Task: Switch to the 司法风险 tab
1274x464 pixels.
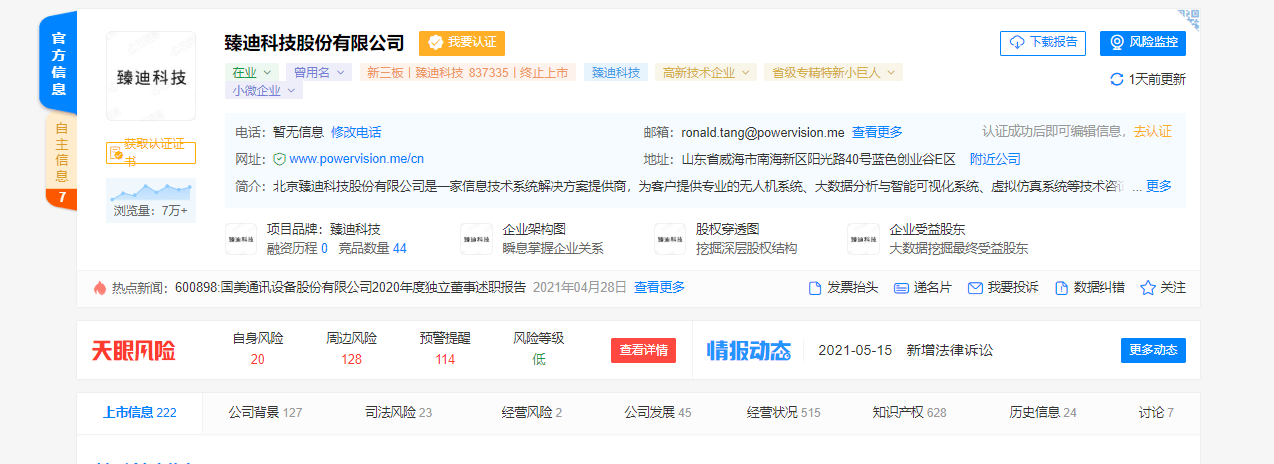Action: point(398,412)
